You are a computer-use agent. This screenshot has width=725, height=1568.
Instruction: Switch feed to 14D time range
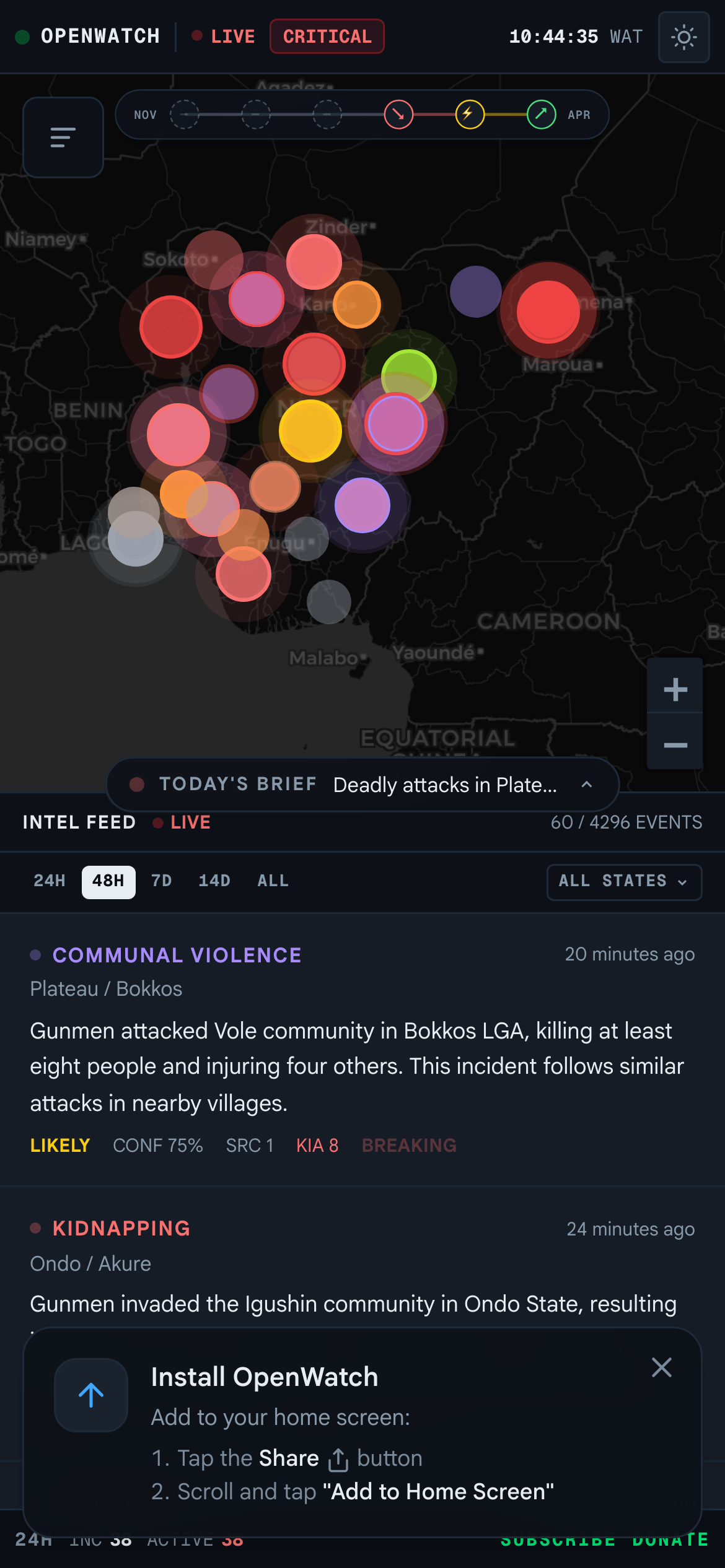point(214,881)
